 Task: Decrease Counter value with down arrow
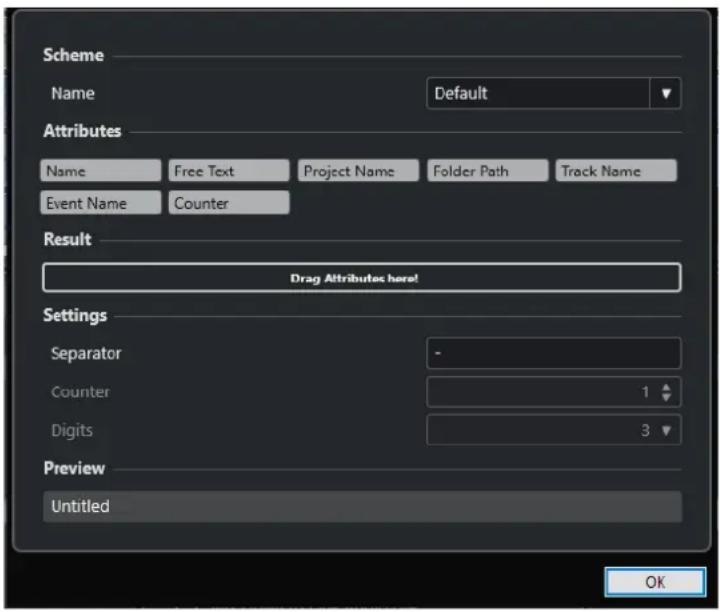pyautogui.click(x=666, y=397)
